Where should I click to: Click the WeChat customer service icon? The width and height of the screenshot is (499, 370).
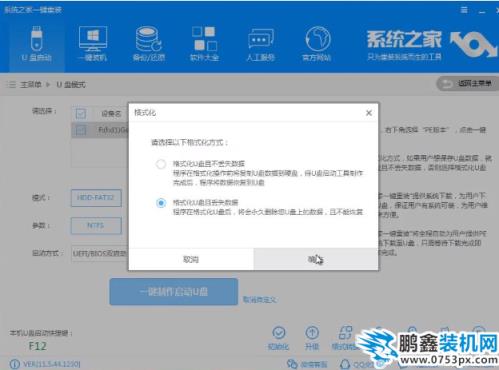292,364
